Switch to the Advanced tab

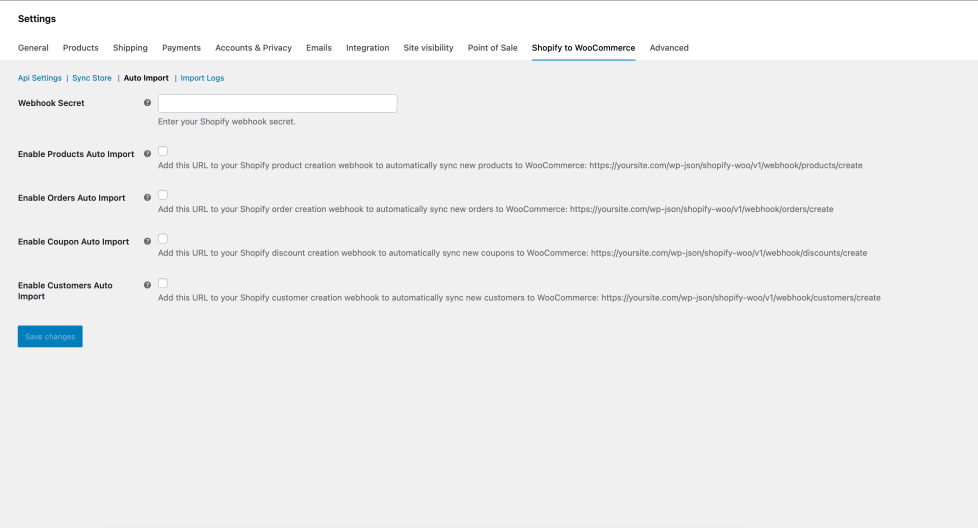tap(669, 48)
